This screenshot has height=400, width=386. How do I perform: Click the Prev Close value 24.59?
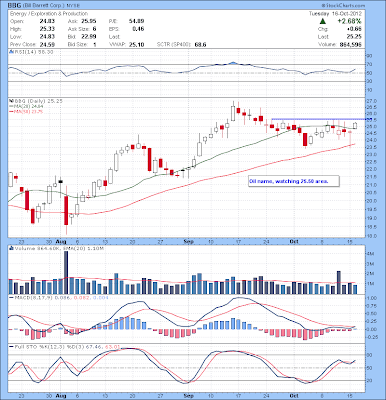[x=47, y=45]
